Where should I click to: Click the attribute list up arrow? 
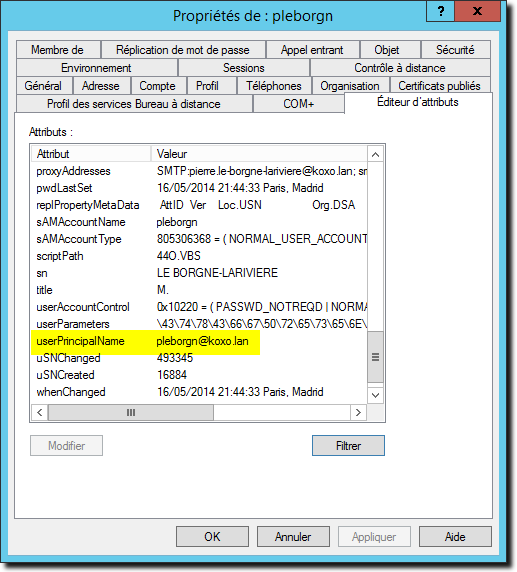coord(375,155)
